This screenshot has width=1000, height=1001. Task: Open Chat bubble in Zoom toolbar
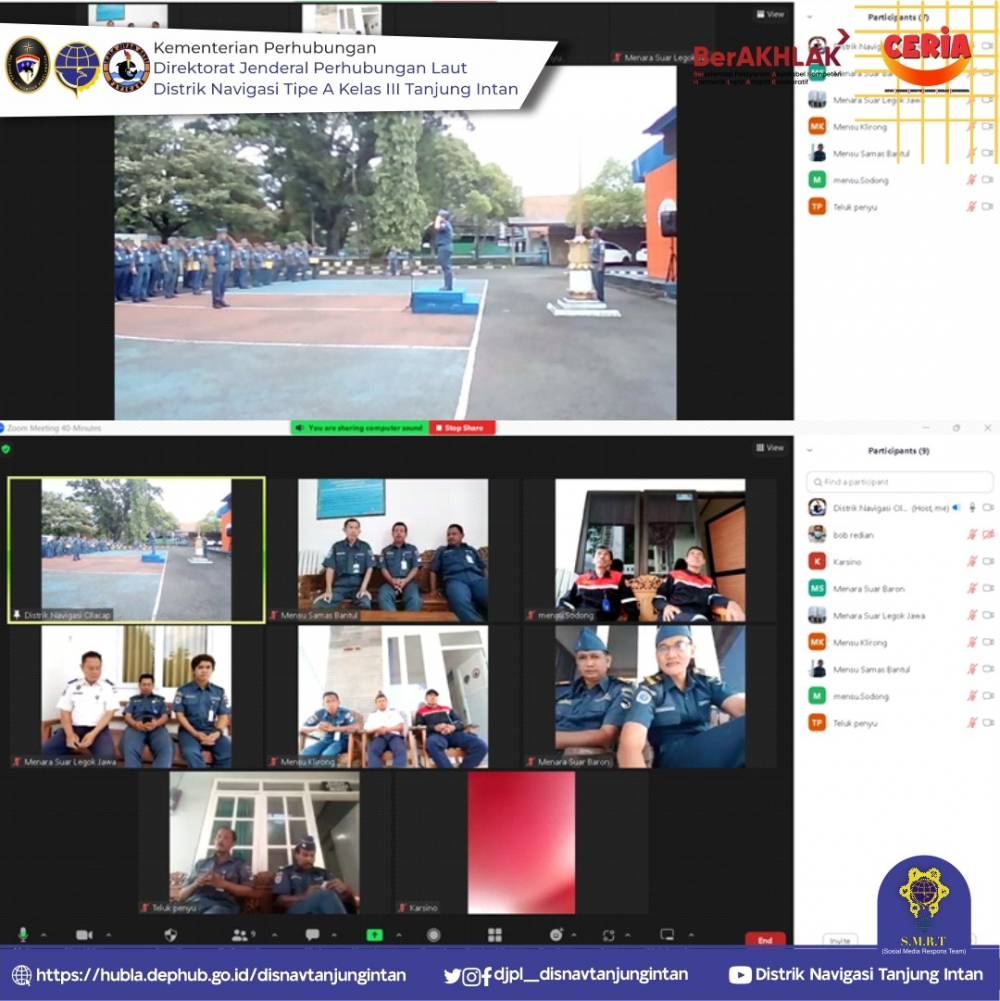(x=312, y=935)
